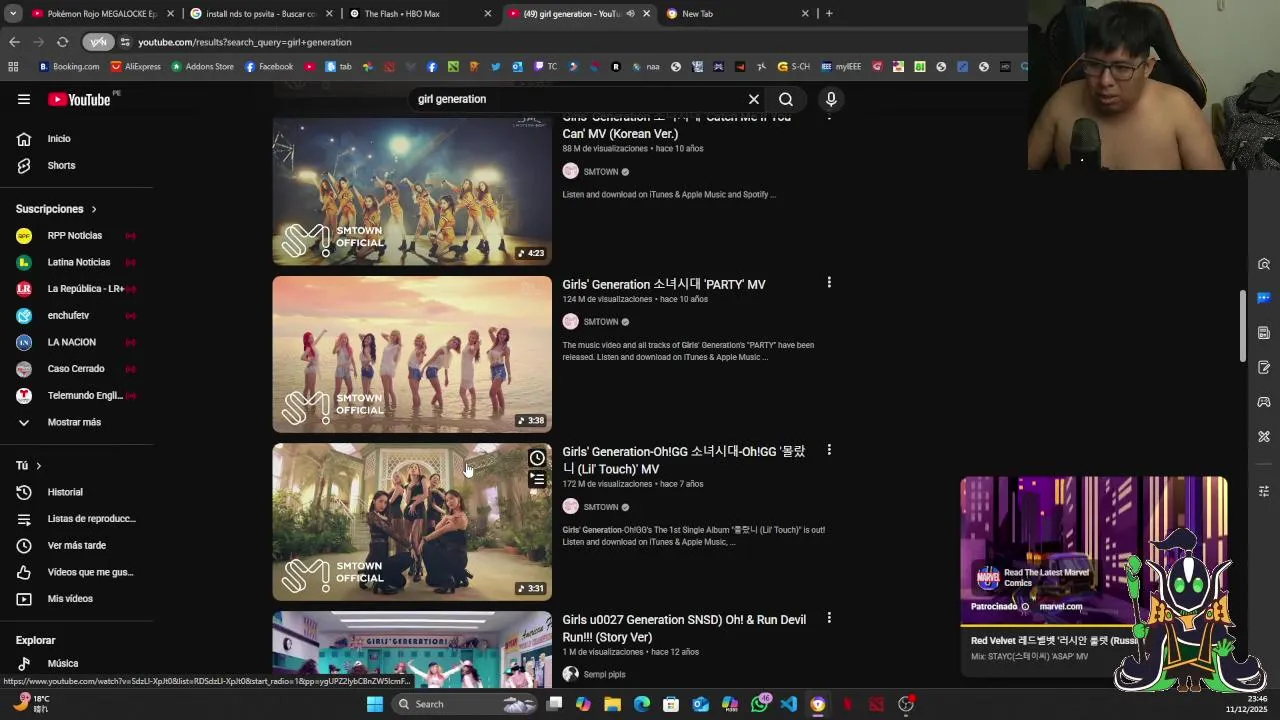Open Addons Store bookmark

(203, 67)
